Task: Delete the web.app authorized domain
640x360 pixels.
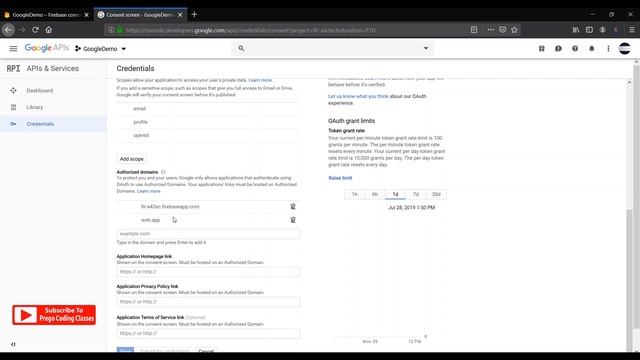Action: pos(293,220)
